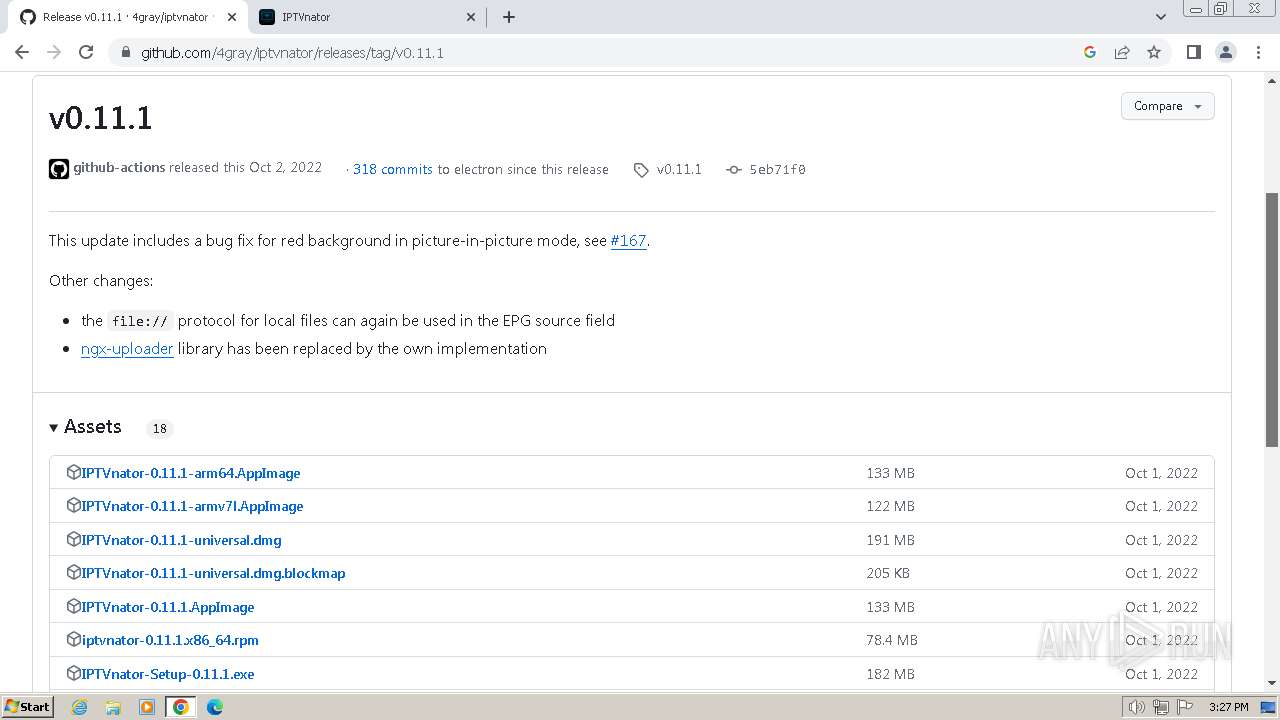Click the Google icon in the address bar

(x=1090, y=52)
